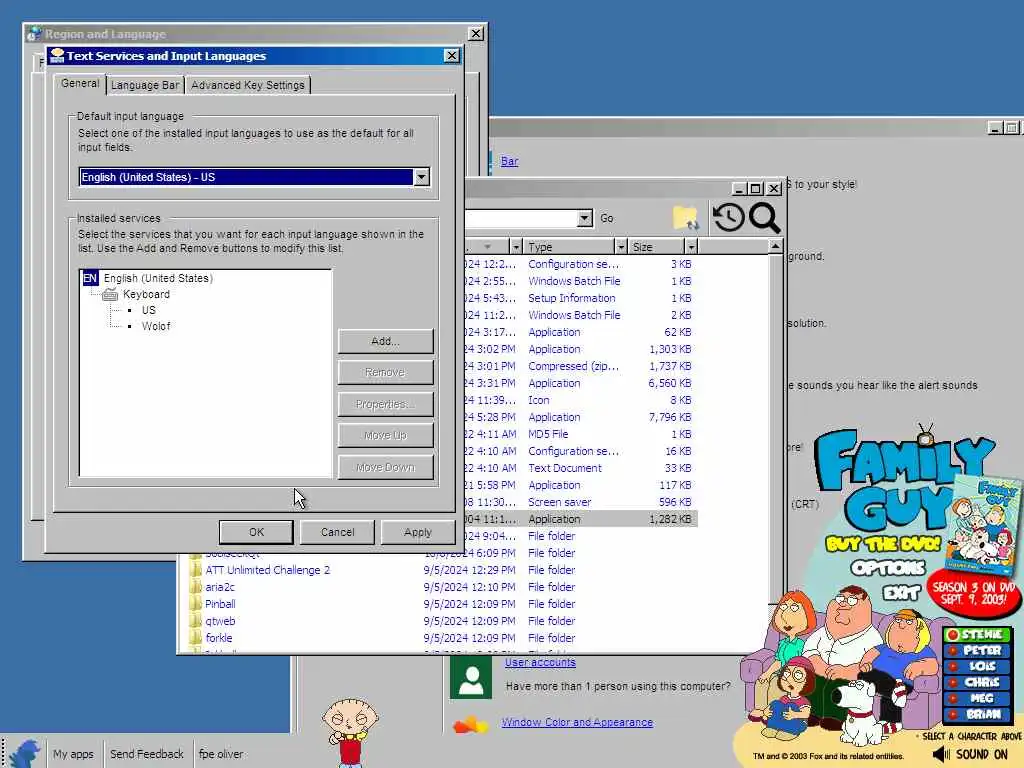The width and height of the screenshot is (1024, 768).
Task: Choose the LOIS character radio button
Action: click(x=953, y=666)
